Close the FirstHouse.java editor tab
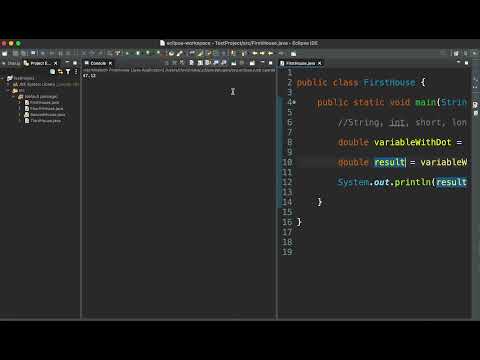480x360 pixels. click(x=319, y=63)
